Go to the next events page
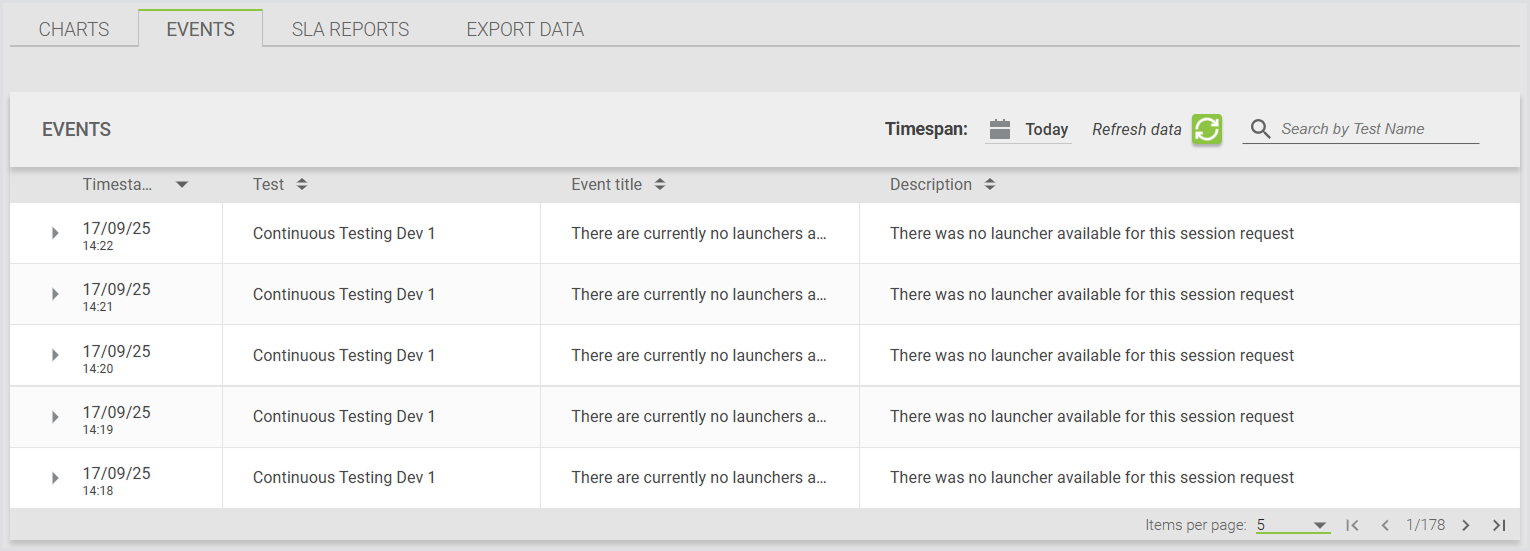 click(x=1466, y=525)
